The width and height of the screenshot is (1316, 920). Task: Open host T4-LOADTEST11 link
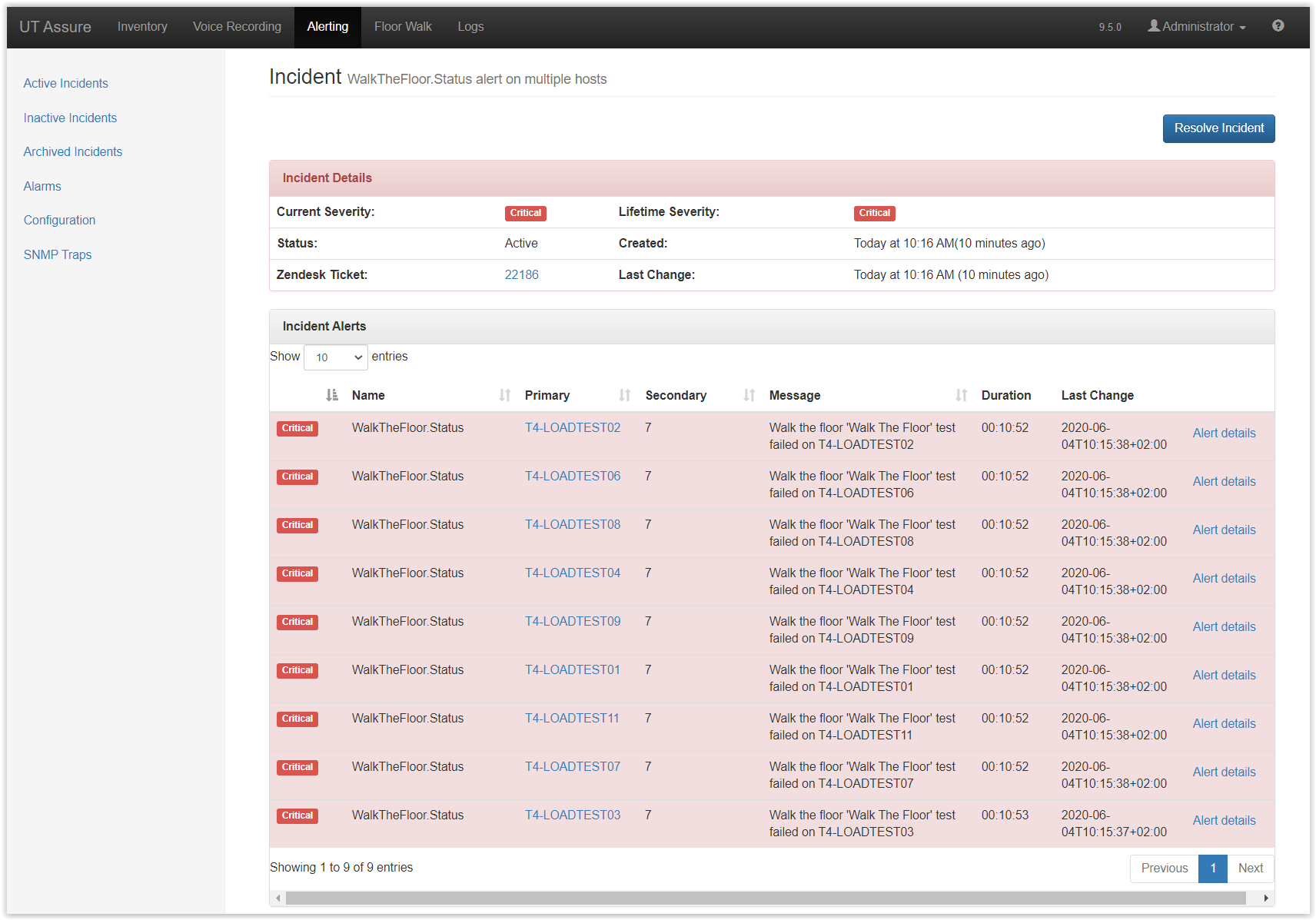pyautogui.click(x=572, y=718)
